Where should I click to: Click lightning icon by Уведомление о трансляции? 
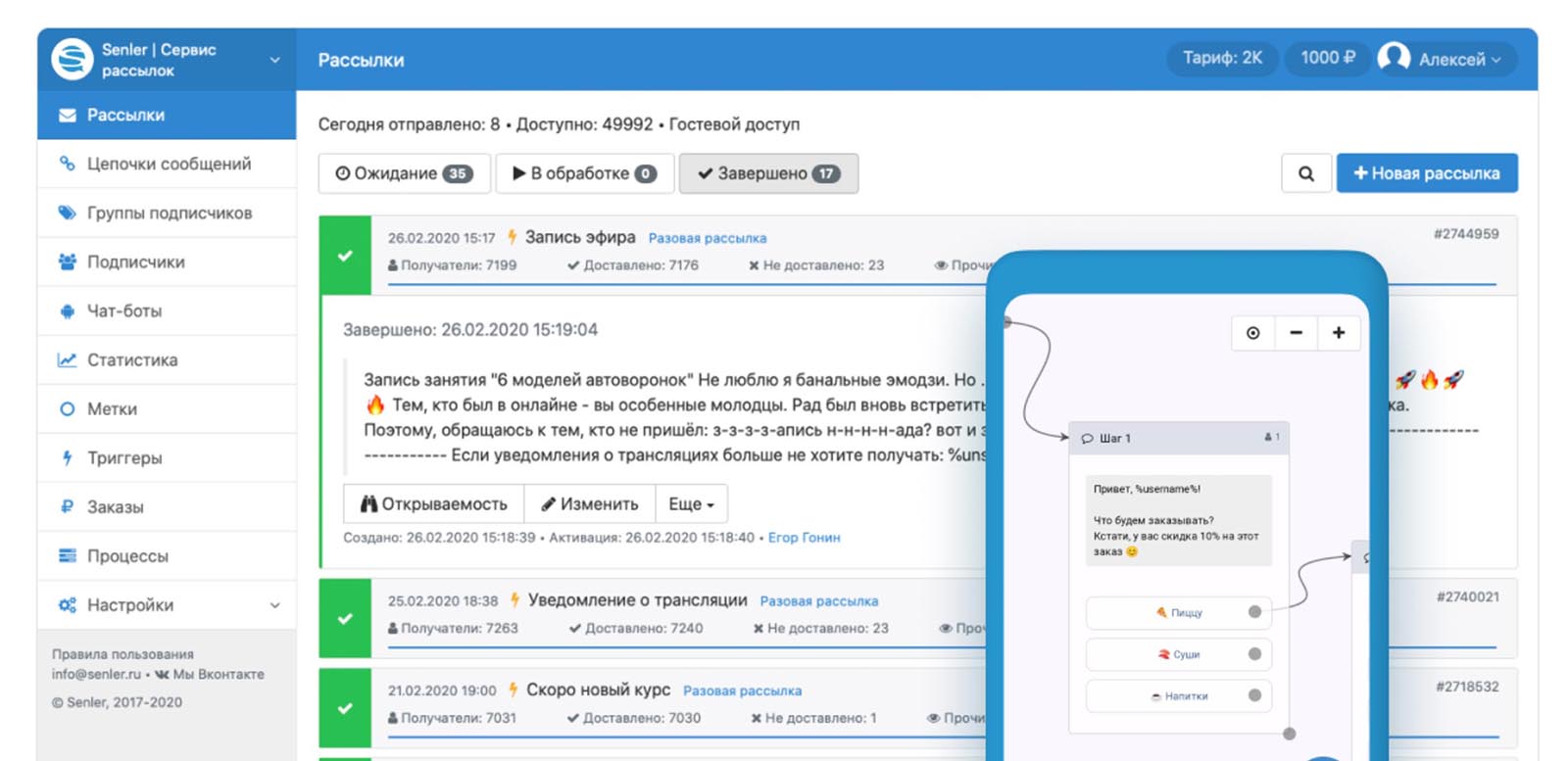pyautogui.click(x=514, y=599)
